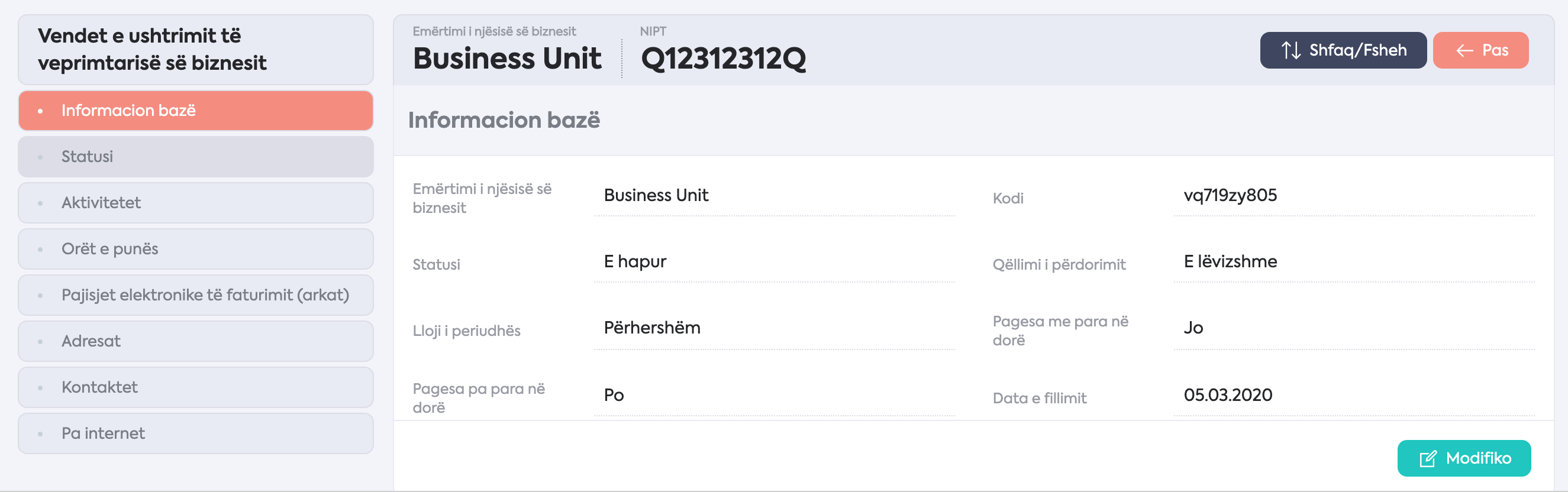Click the left arrow icon in Pas button
The image size is (1568, 492).
1464,50
